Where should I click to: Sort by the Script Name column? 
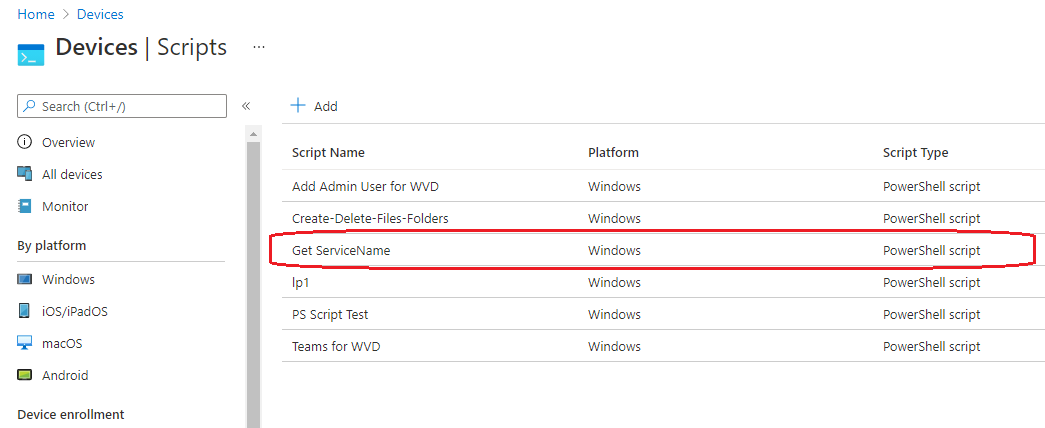[x=329, y=153]
